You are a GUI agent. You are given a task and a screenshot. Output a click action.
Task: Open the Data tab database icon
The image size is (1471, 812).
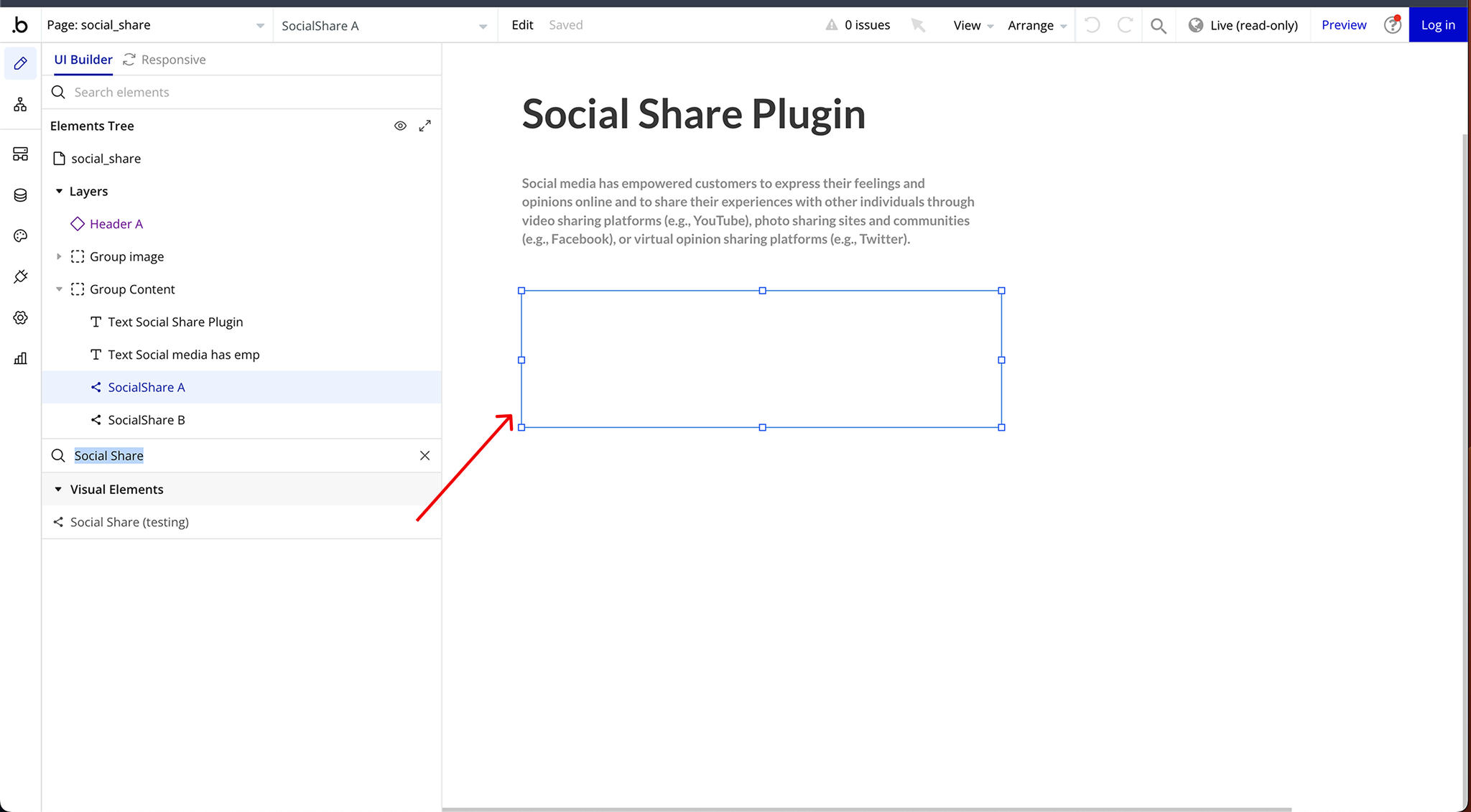click(20, 195)
